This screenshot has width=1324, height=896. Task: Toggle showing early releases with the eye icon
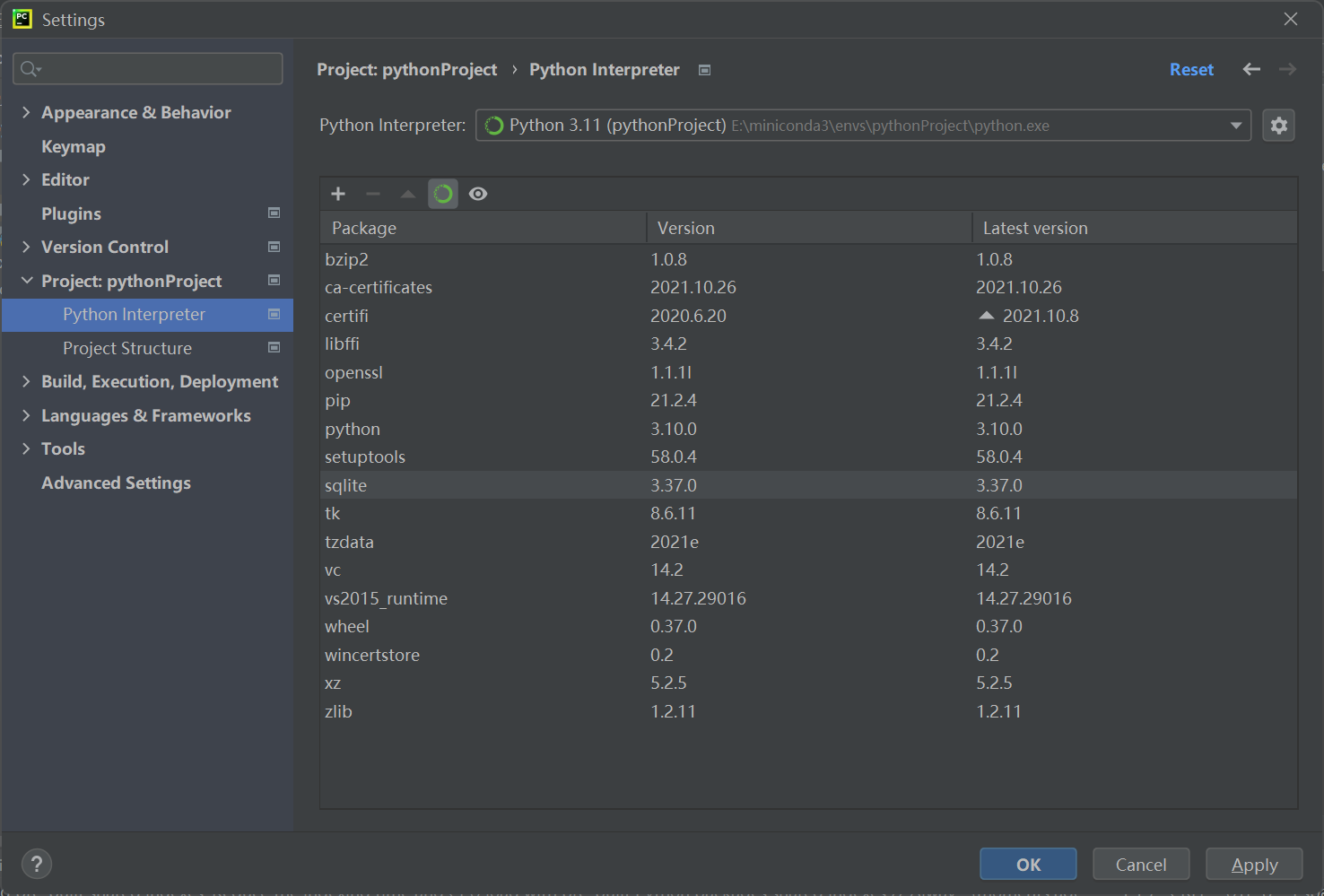[478, 193]
